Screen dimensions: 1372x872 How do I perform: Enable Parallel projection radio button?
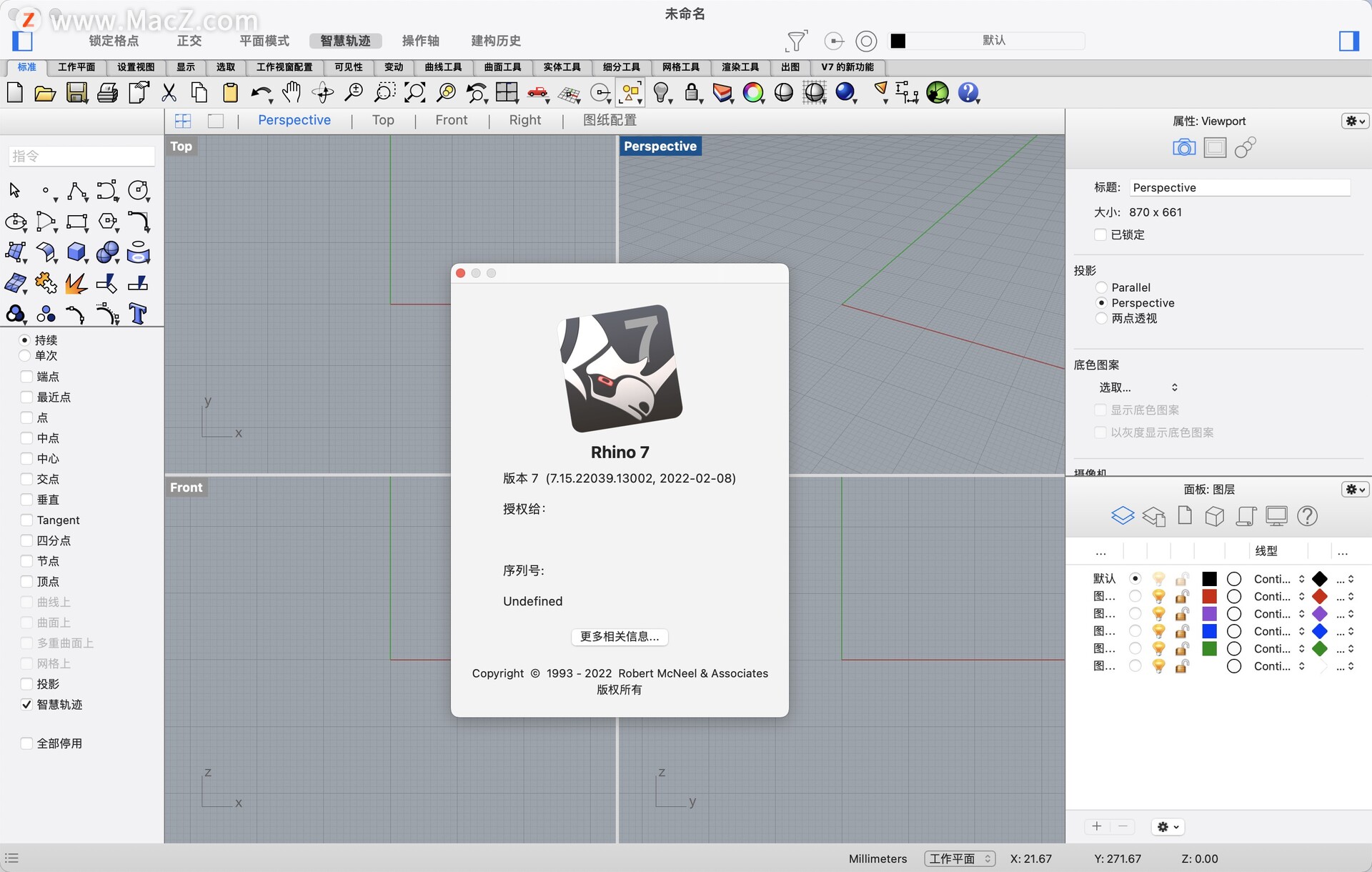pos(1102,287)
